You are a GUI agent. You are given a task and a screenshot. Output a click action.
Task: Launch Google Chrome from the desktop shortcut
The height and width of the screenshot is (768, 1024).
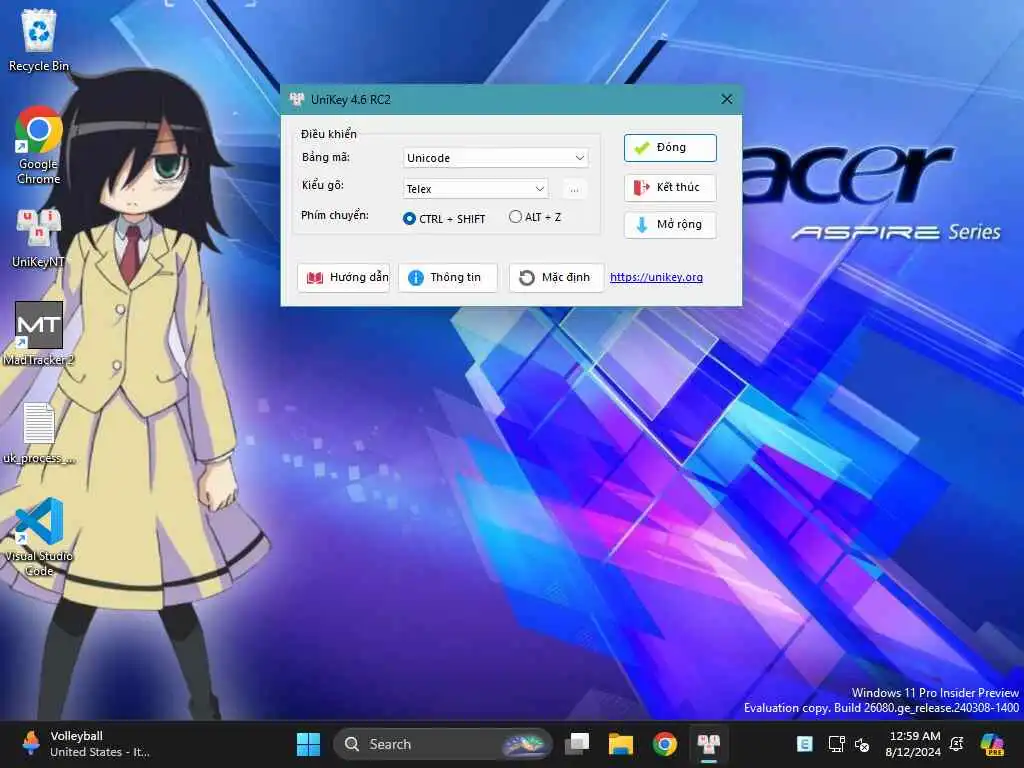click(x=39, y=145)
